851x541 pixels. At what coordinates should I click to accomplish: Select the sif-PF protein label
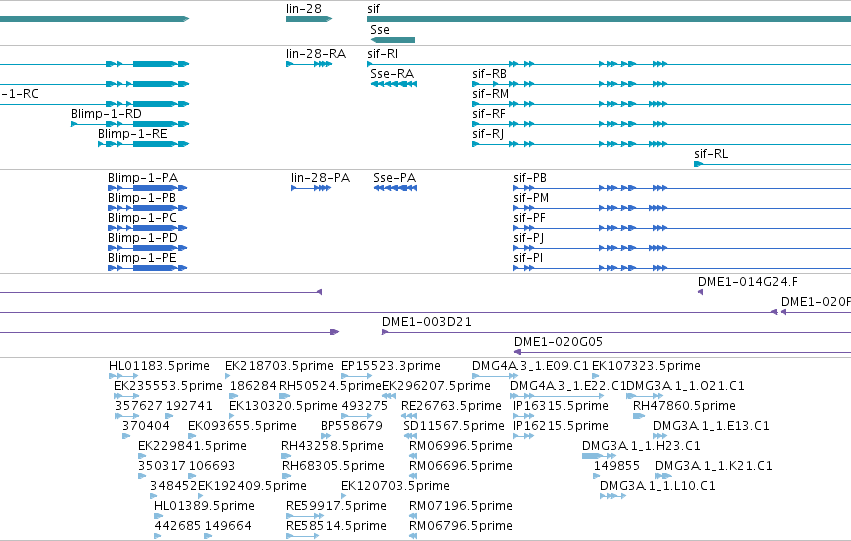[530, 218]
